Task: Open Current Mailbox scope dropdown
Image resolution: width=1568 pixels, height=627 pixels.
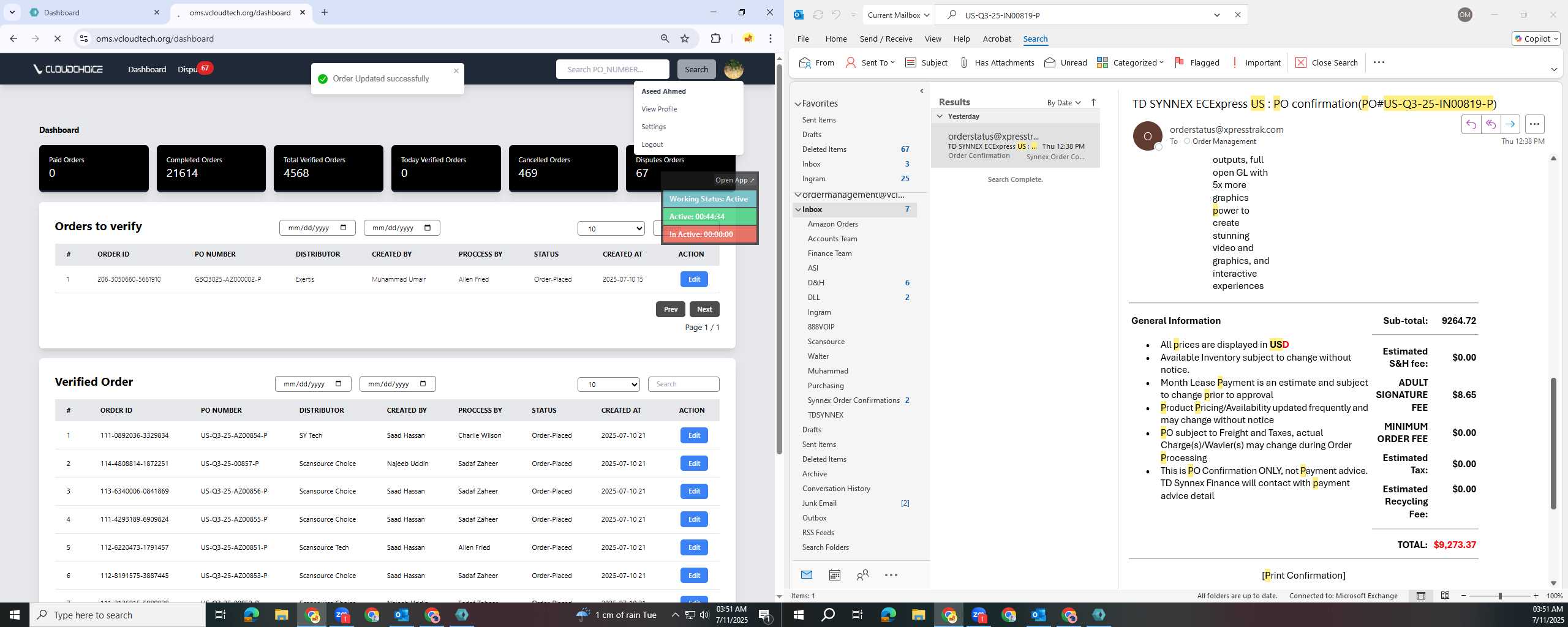Action: (x=899, y=15)
